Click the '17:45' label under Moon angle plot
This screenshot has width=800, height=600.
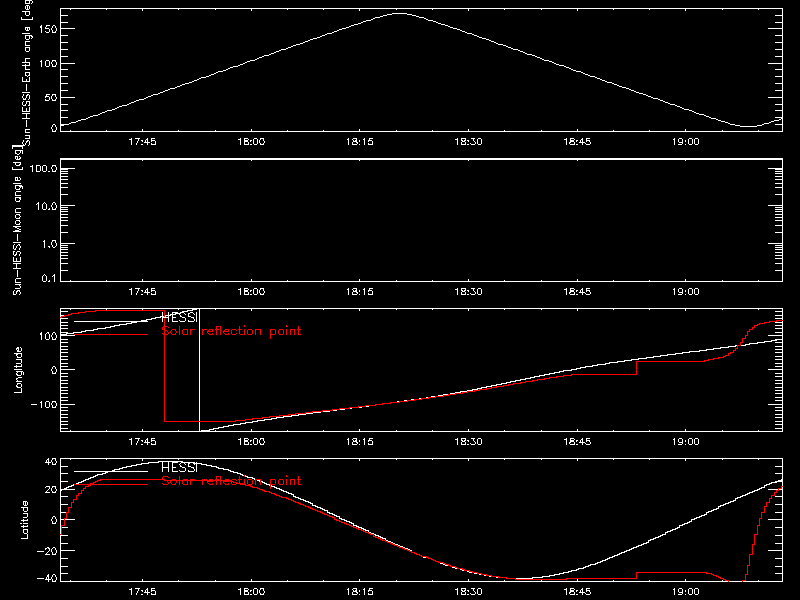[142, 292]
